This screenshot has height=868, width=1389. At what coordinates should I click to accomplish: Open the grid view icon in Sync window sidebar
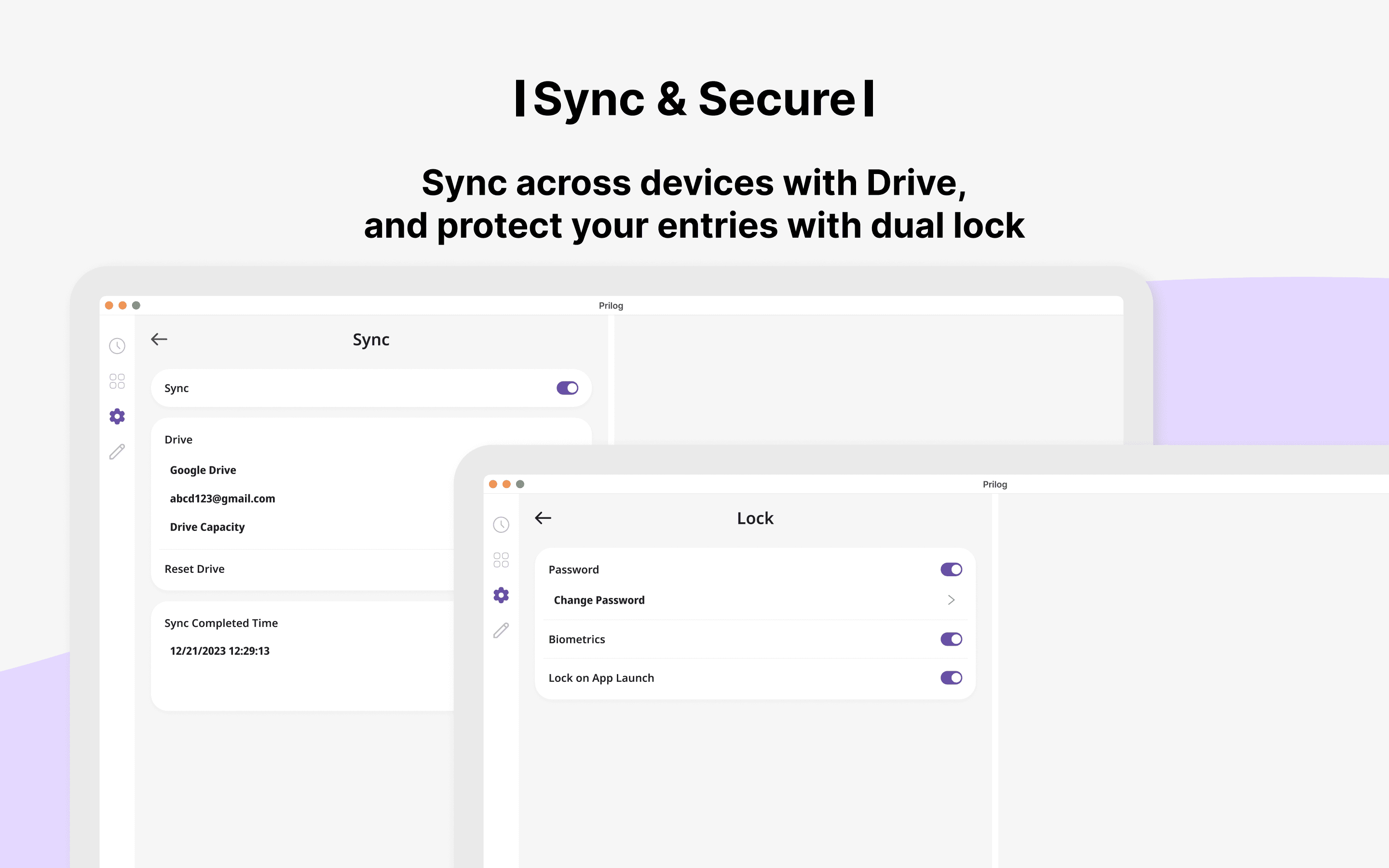pos(117,381)
